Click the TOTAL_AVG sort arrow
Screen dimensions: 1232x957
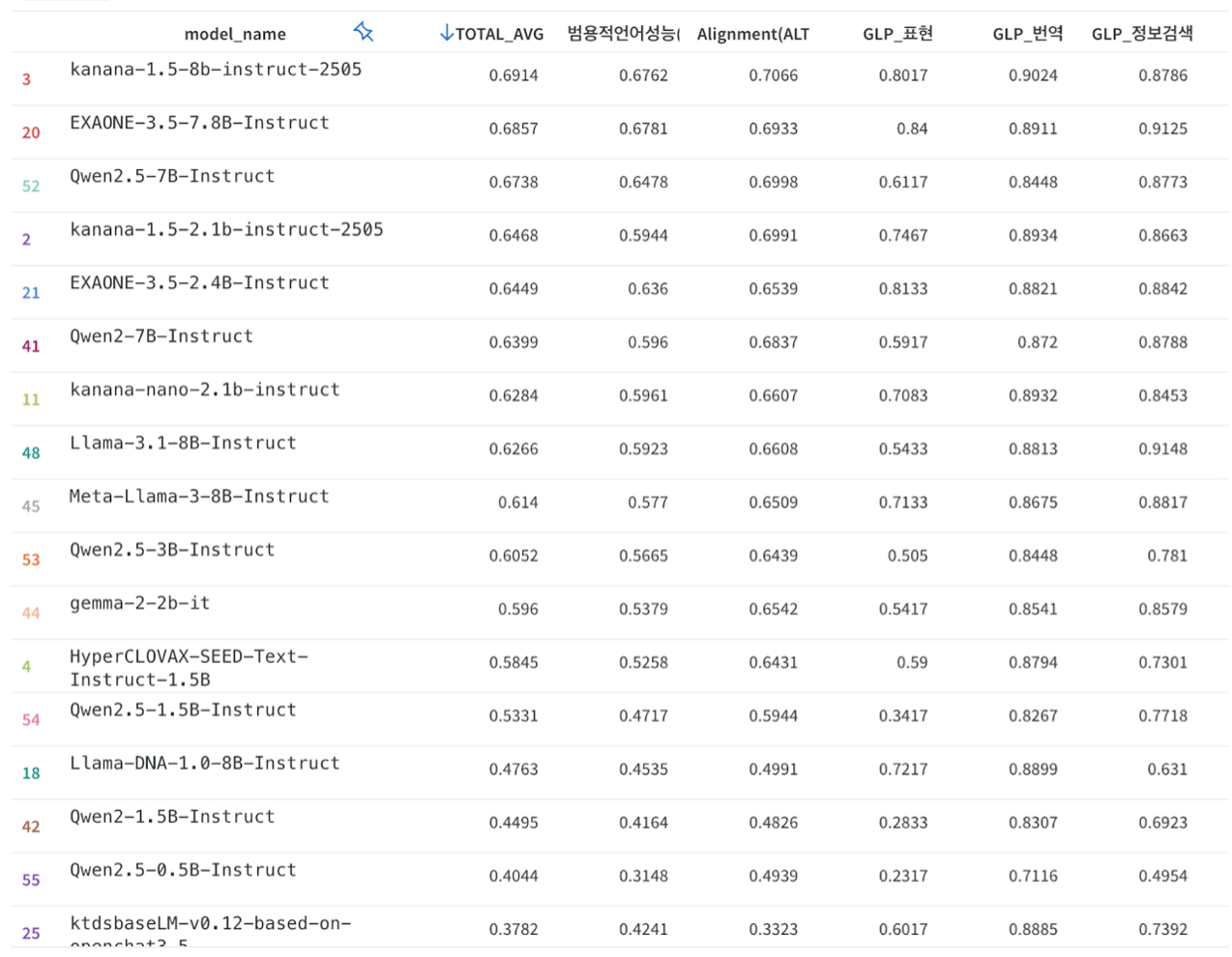click(446, 33)
